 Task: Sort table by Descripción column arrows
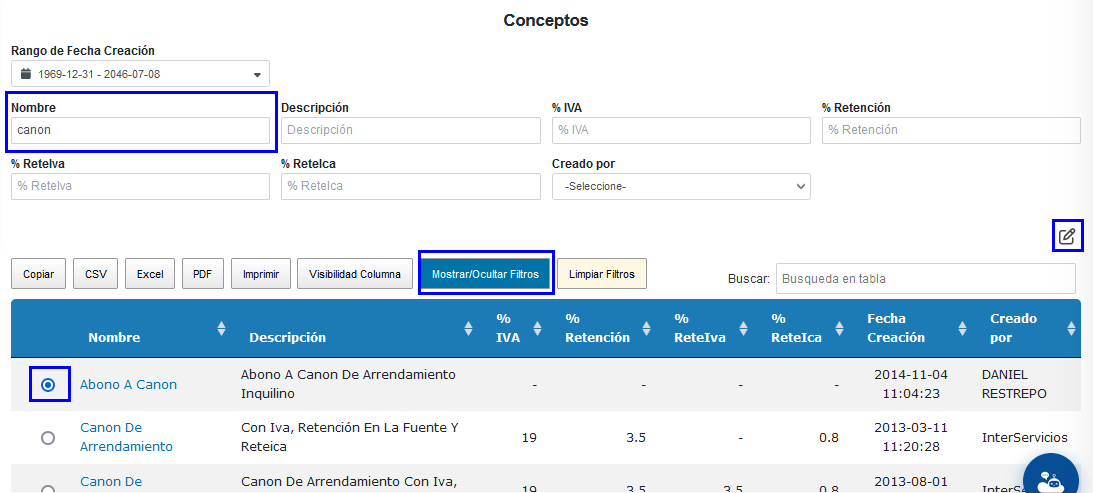point(468,328)
